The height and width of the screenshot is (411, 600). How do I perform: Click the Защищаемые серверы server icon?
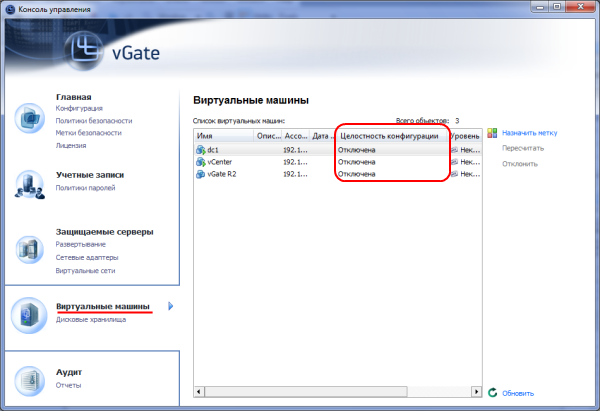click(30, 248)
